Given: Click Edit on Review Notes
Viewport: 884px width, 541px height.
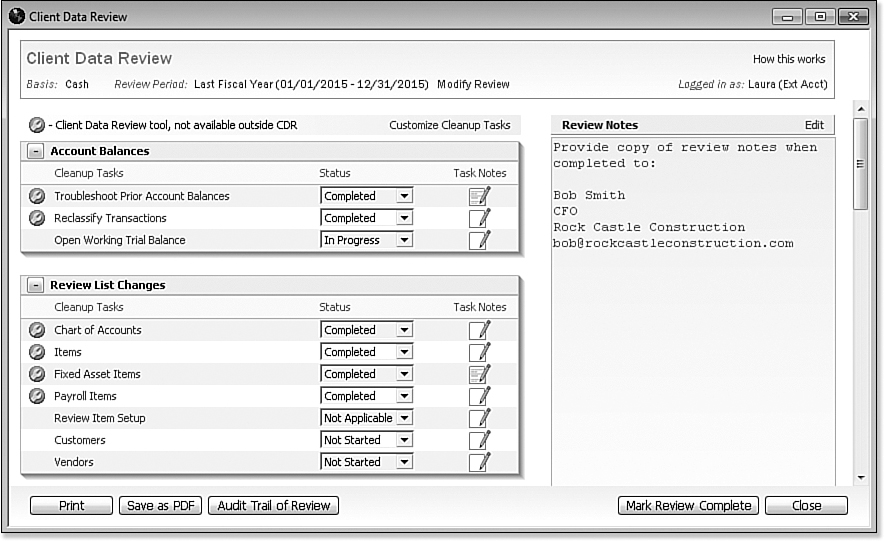Looking at the screenshot, I should [814, 125].
